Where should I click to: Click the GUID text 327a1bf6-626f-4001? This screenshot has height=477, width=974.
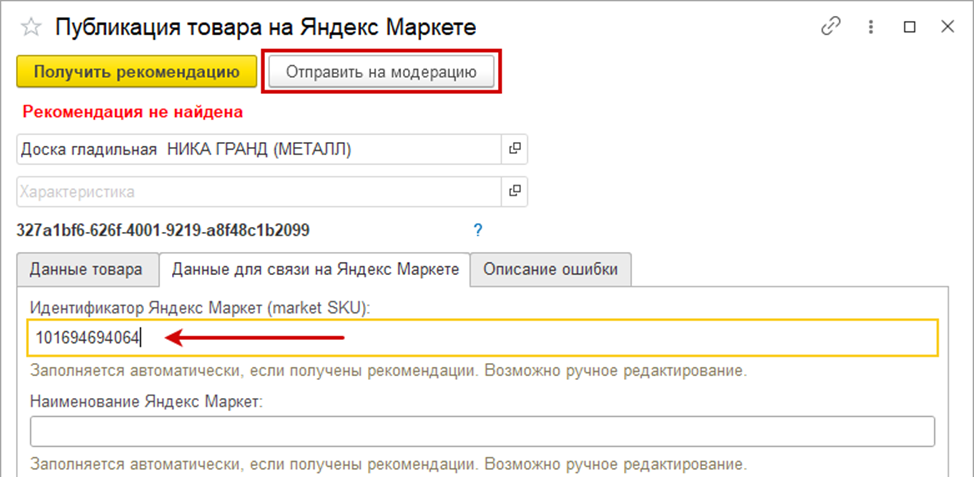(x=163, y=230)
